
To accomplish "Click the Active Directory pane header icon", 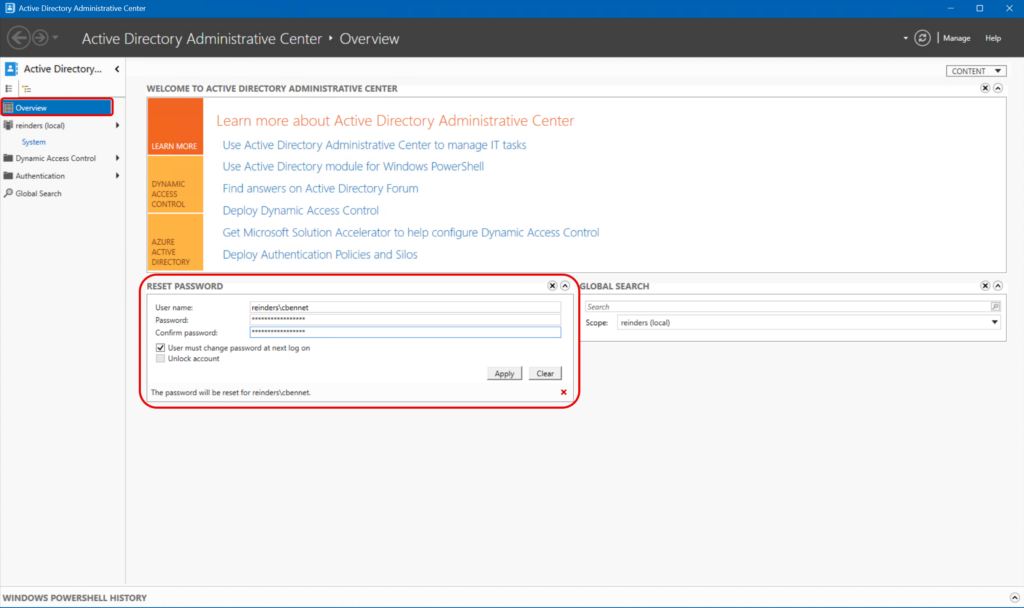I will [x=11, y=69].
